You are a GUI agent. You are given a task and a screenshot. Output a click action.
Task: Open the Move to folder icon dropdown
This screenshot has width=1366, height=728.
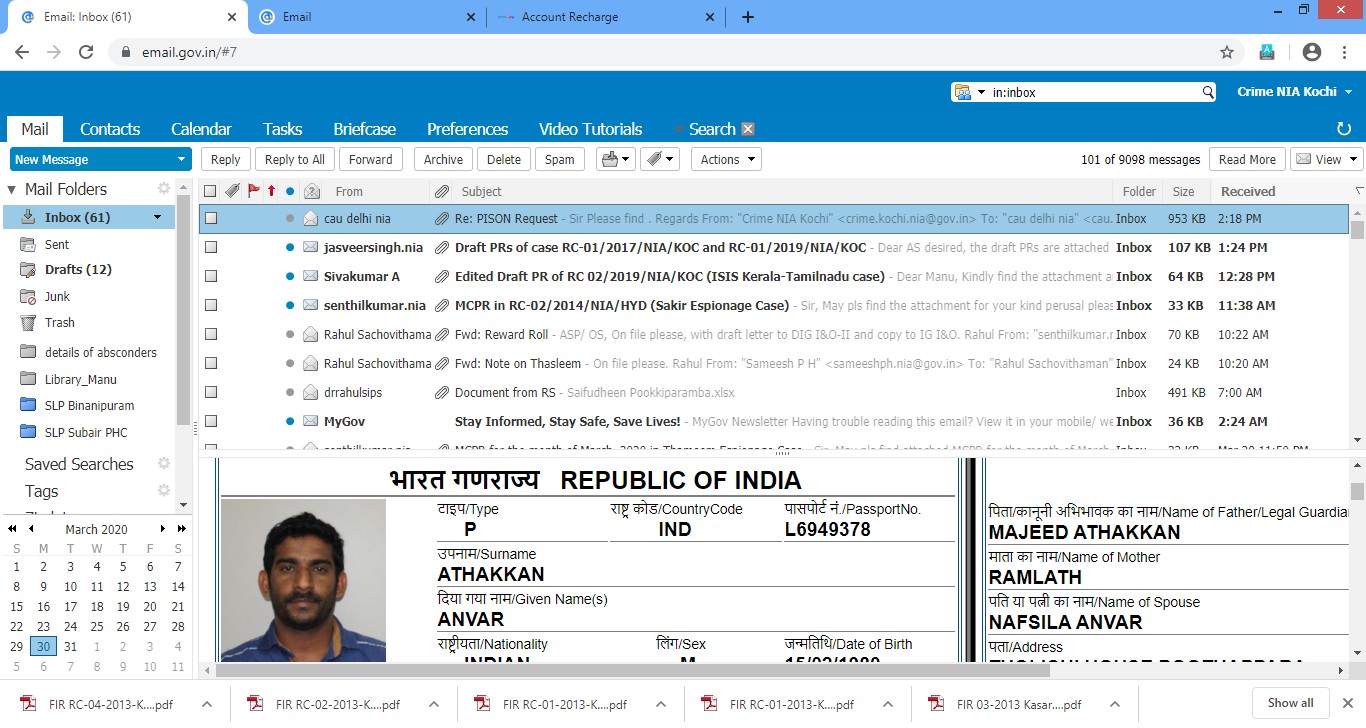(x=615, y=159)
